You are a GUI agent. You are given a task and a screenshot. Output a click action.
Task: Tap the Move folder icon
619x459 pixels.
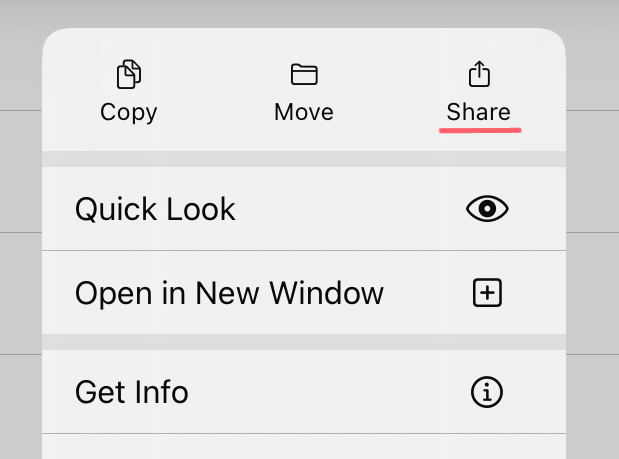tap(304, 74)
